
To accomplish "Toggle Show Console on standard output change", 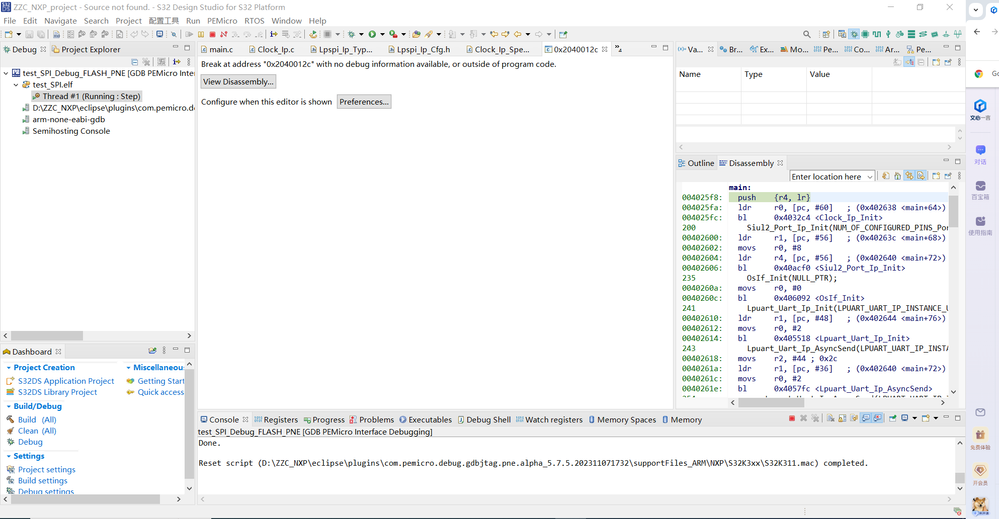I will pyautogui.click(x=866, y=418).
